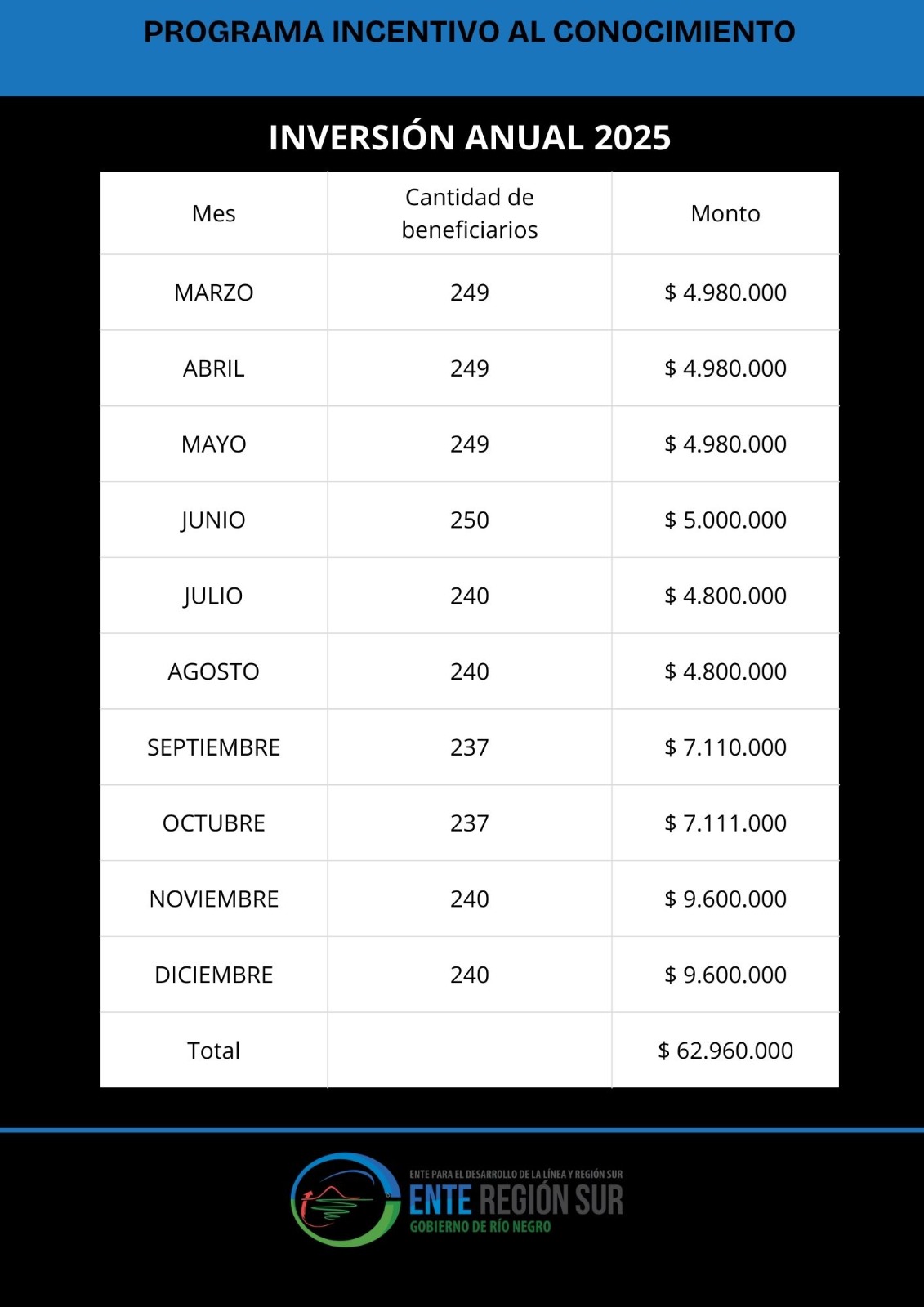This screenshot has height=1307, width=924.
Task: Click the Programa Incentivo al Conocimiento title
Action: 469,32
